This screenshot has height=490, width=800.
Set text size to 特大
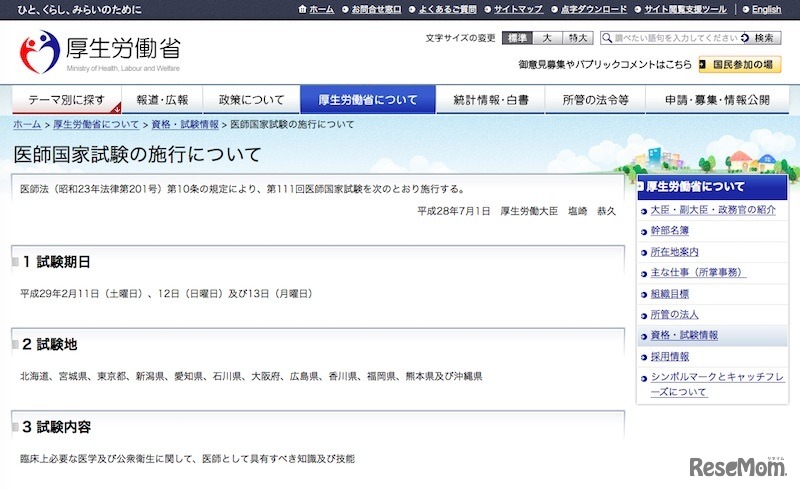pos(578,38)
